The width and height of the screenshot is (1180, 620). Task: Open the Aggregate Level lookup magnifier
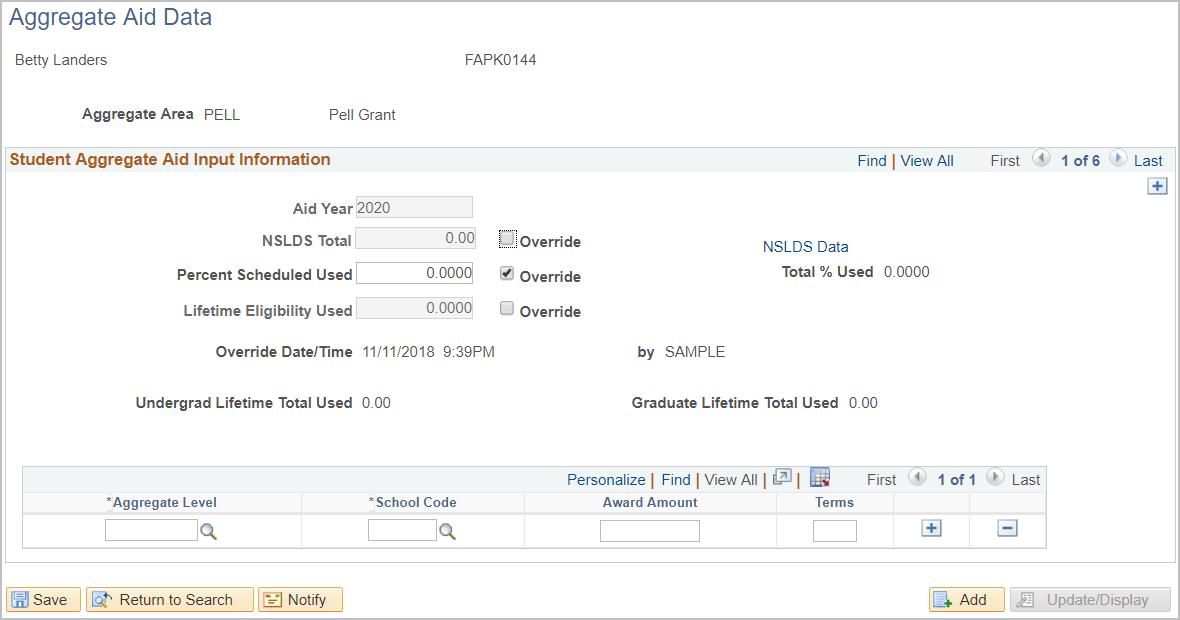pyautogui.click(x=208, y=532)
